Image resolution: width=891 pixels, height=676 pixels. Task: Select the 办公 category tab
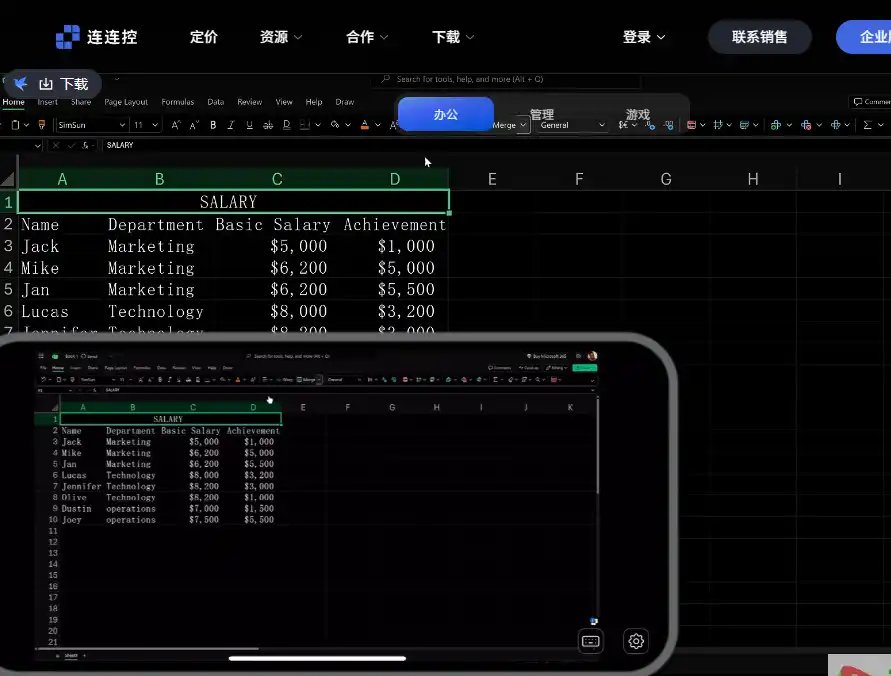coord(446,114)
